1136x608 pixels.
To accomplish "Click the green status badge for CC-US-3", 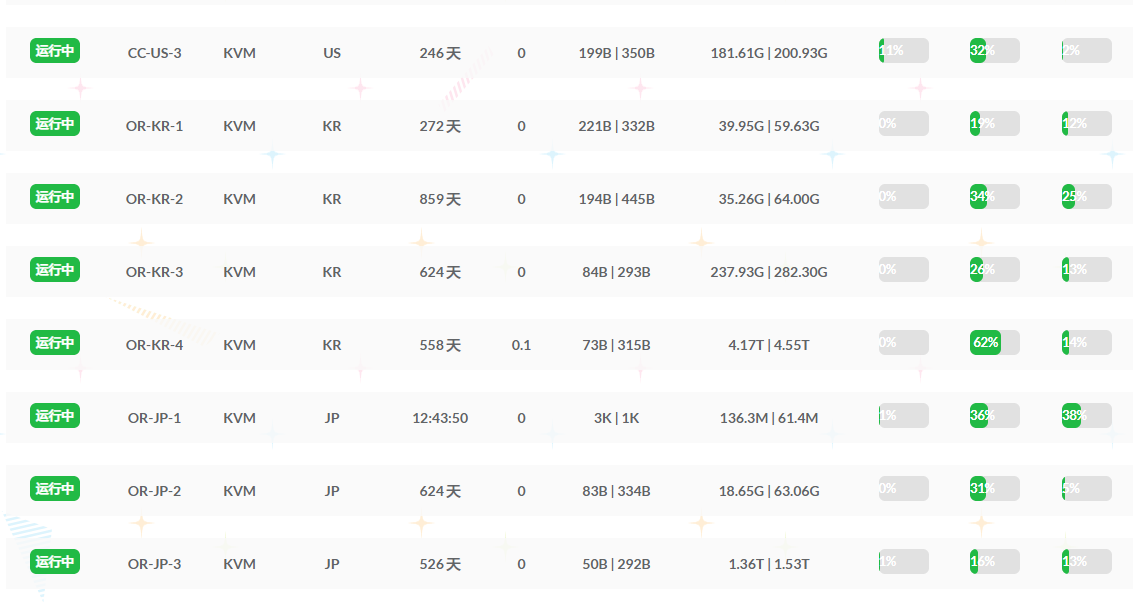I will (x=55, y=52).
